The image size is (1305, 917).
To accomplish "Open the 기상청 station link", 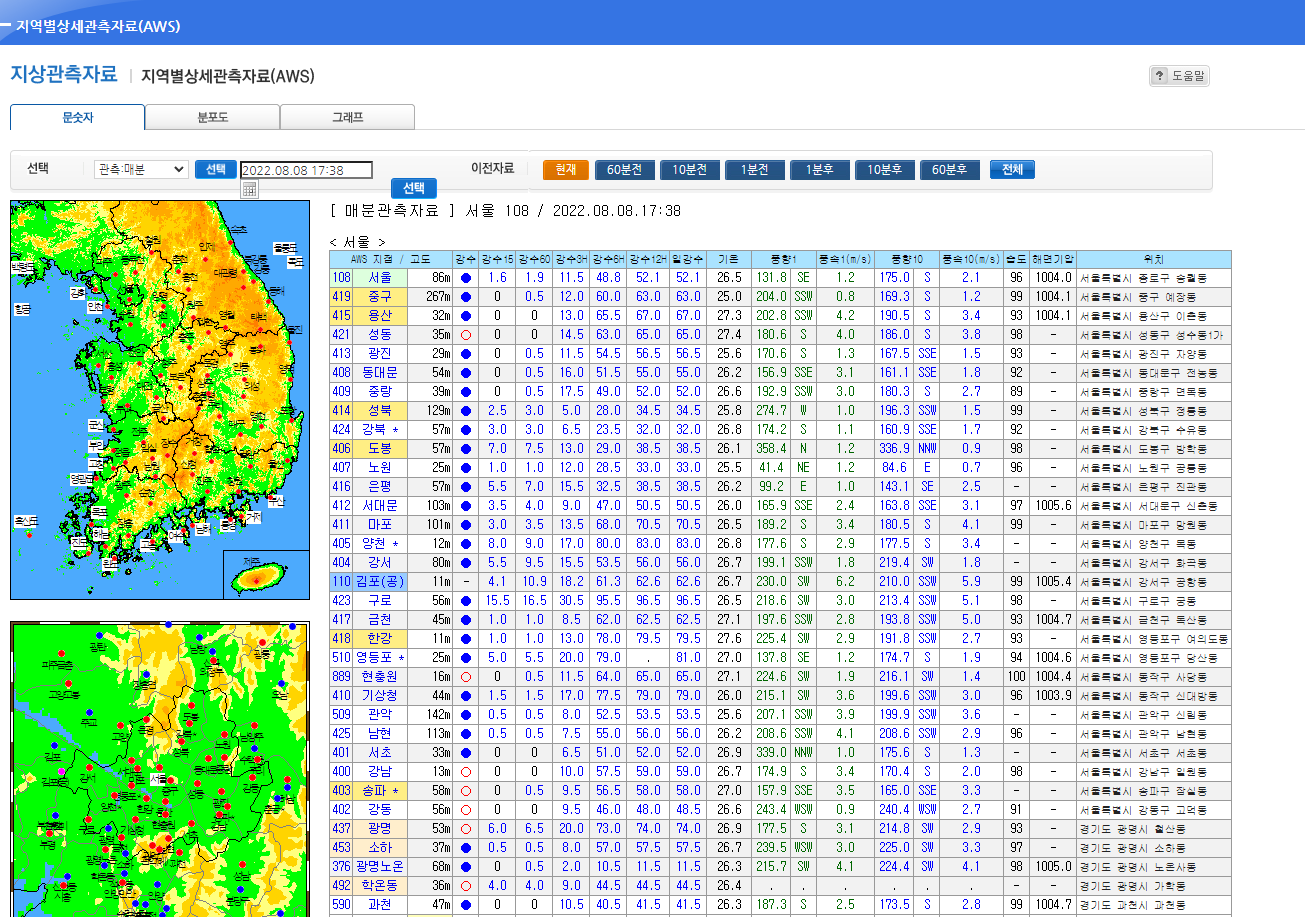I will tap(380, 696).
